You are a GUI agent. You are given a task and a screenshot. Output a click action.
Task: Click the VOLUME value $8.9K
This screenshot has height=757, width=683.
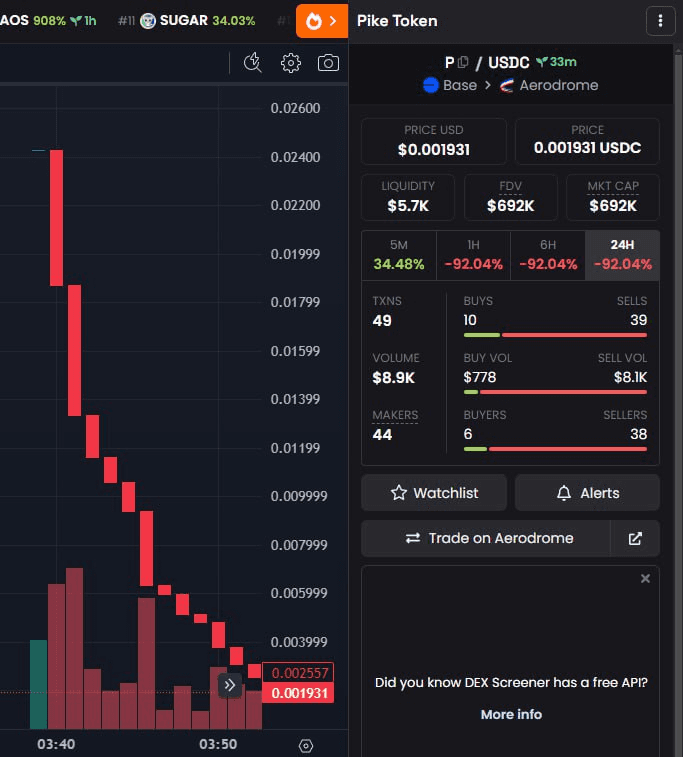(393, 378)
